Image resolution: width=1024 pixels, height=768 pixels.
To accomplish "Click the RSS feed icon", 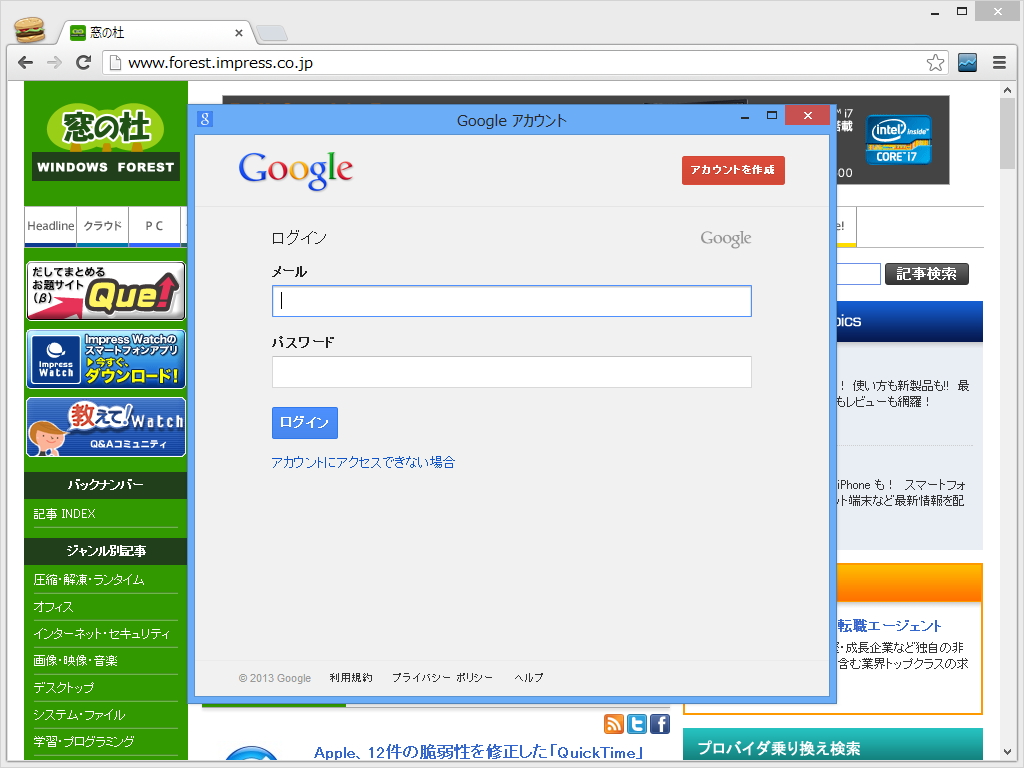I will [613, 723].
